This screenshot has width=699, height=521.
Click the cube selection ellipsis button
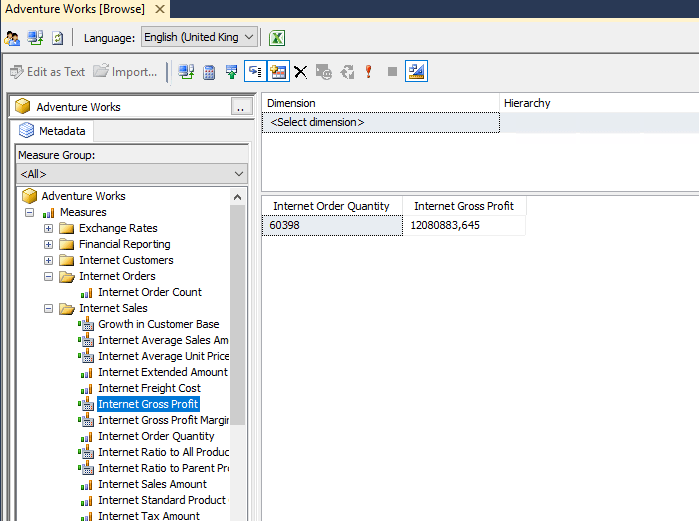coord(242,107)
